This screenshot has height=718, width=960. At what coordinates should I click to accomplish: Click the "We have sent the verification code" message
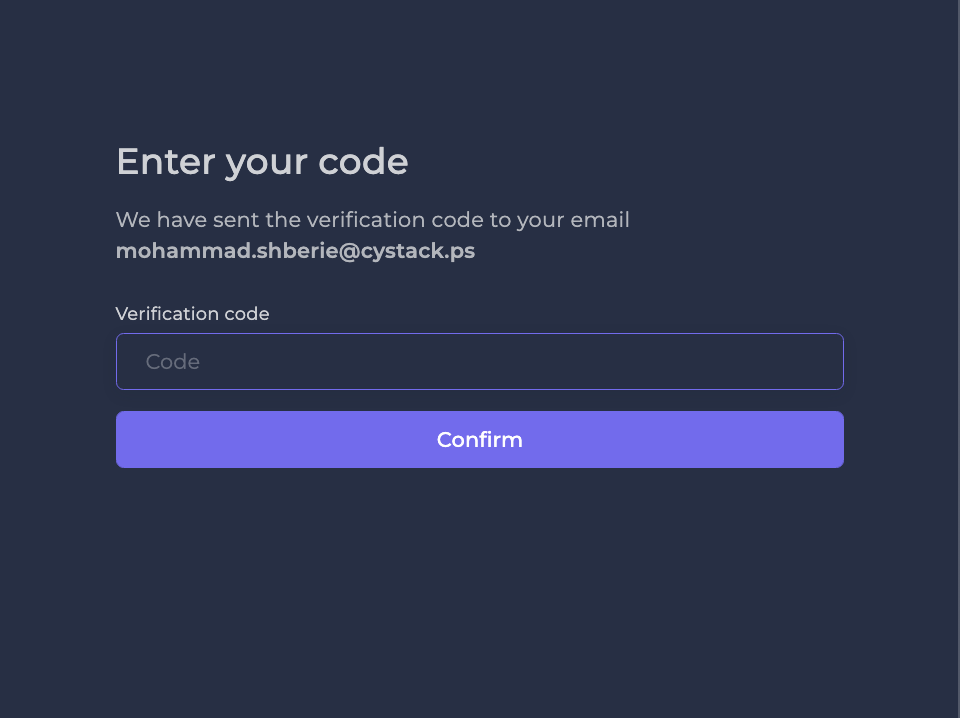(372, 220)
